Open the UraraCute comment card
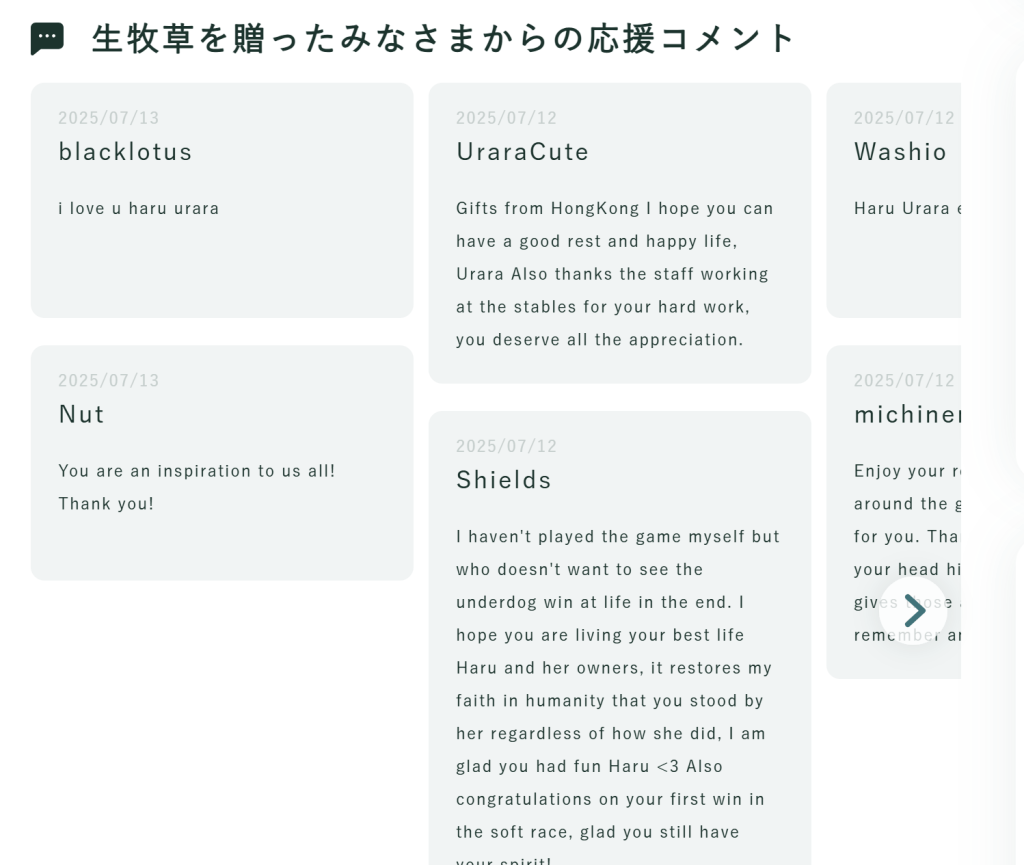The width and height of the screenshot is (1024, 865). click(x=619, y=230)
